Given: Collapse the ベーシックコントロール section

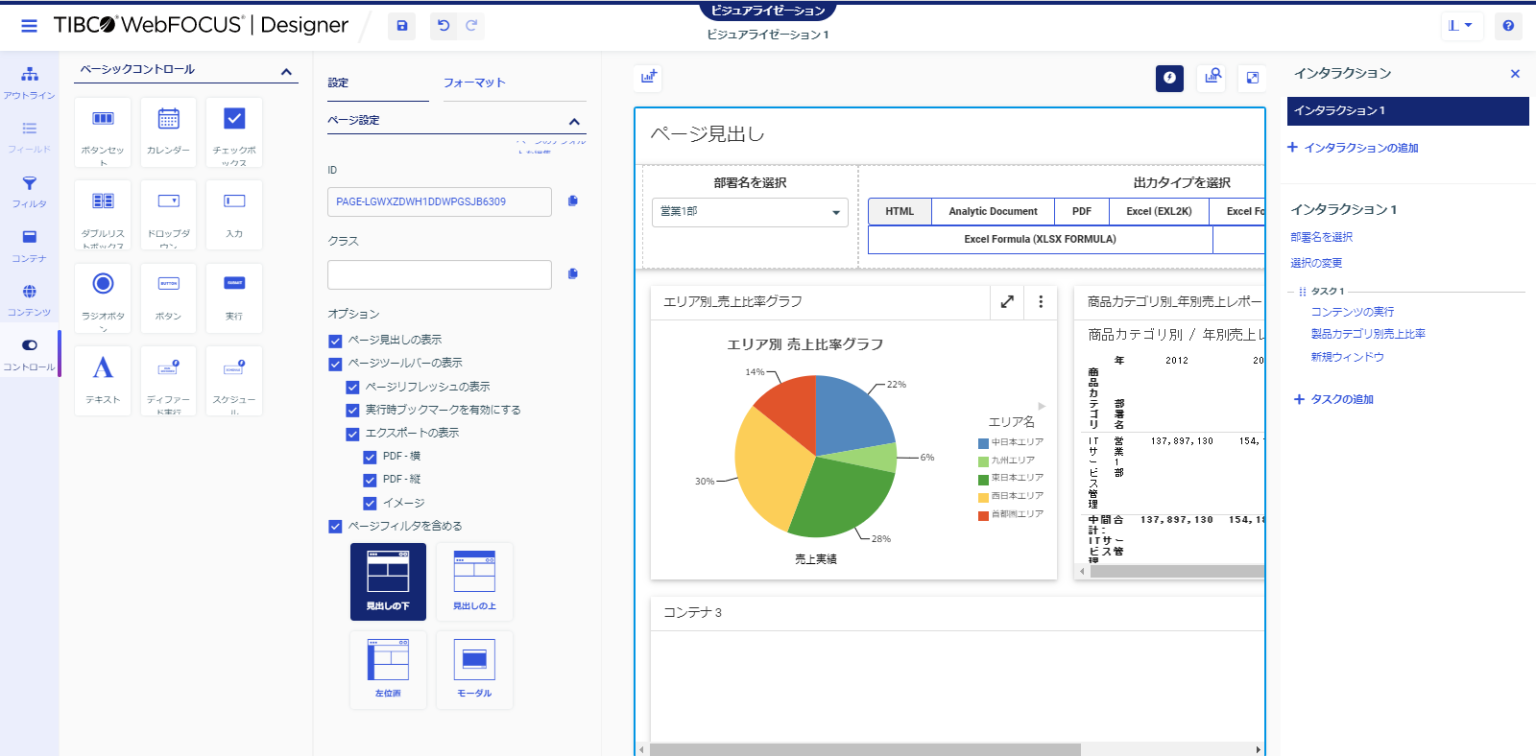Looking at the screenshot, I should 286,71.
